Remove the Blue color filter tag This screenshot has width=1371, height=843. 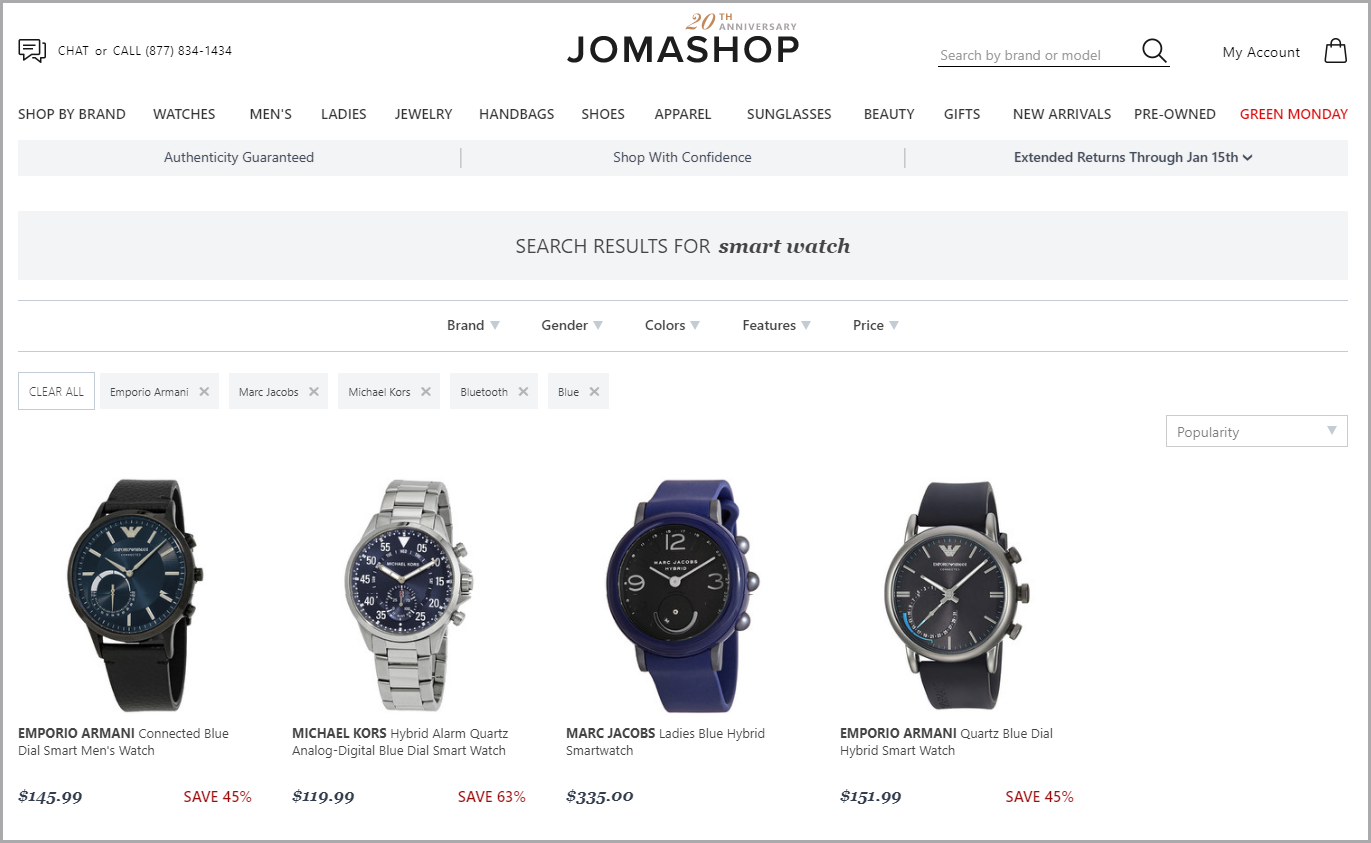pos(594,392)
